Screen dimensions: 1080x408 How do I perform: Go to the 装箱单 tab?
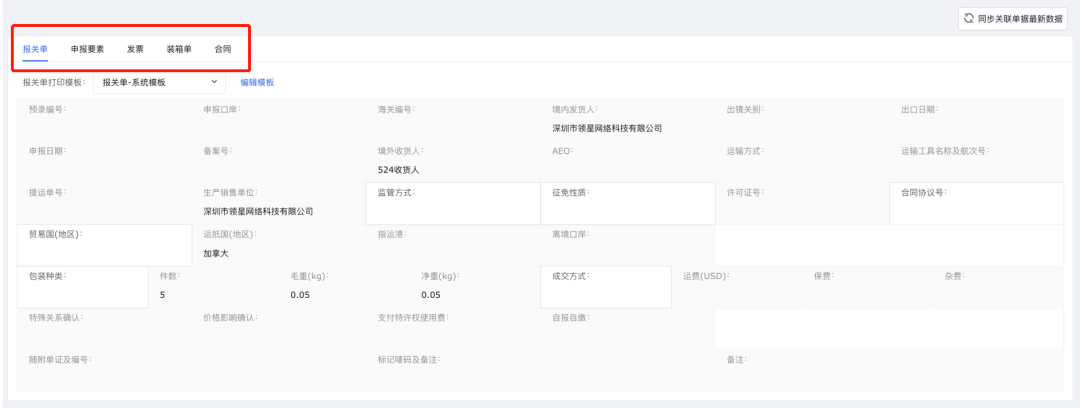pyautogui.click(x=179, y=49)
